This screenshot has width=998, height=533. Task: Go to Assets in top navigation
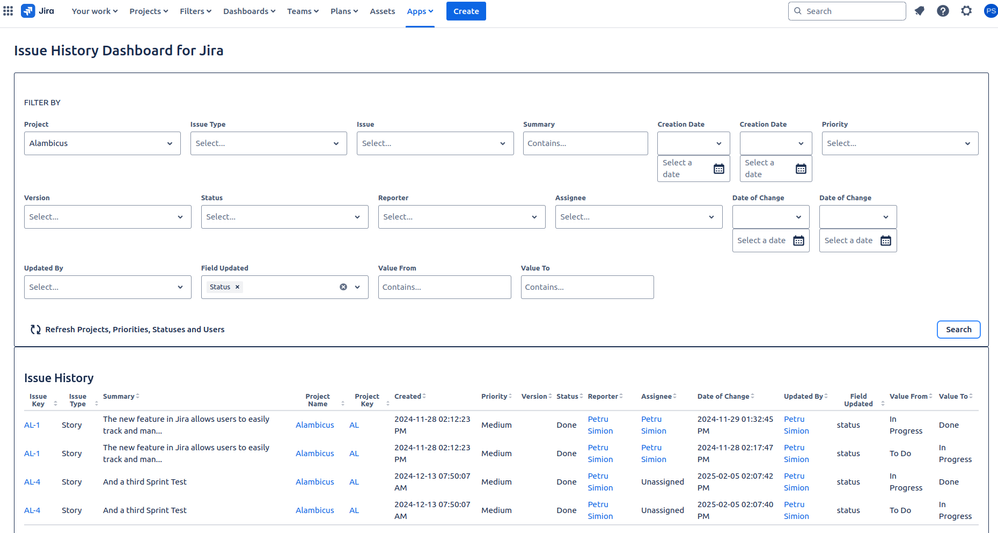coord(383,11)
